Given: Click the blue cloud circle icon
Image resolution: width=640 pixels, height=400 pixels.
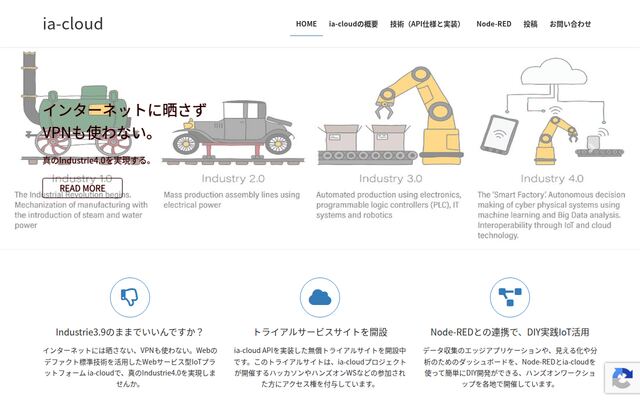Looking at the screenshot, I should click(320, 298).
